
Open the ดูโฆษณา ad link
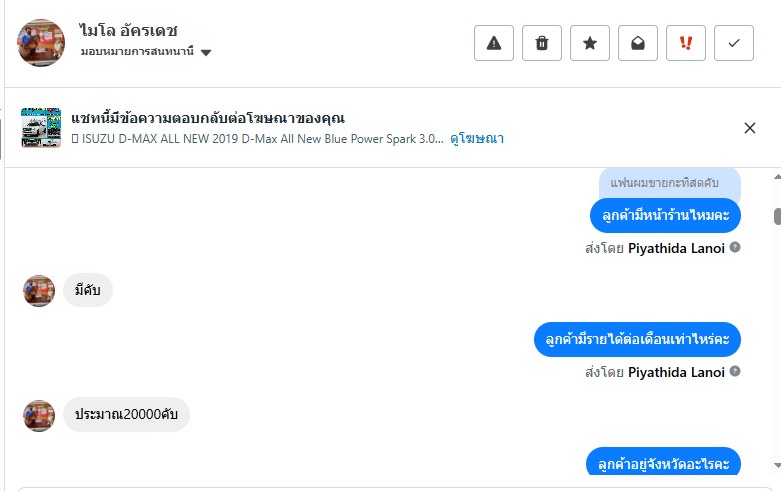tap(477, 139)
